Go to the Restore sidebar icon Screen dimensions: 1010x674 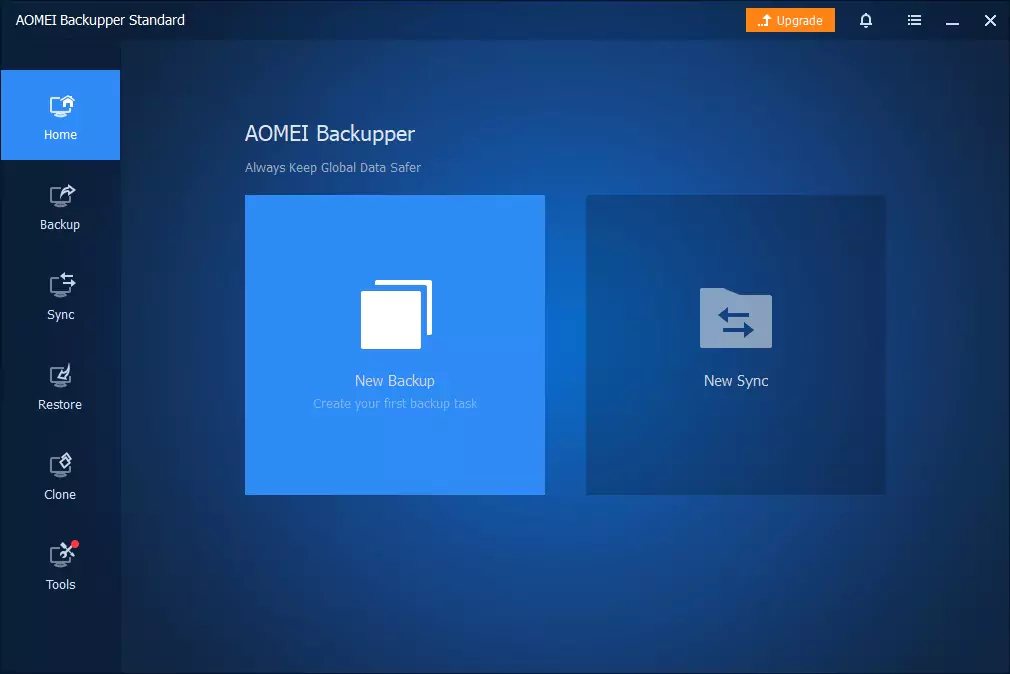pyautogui.click(x=61, y=376)
